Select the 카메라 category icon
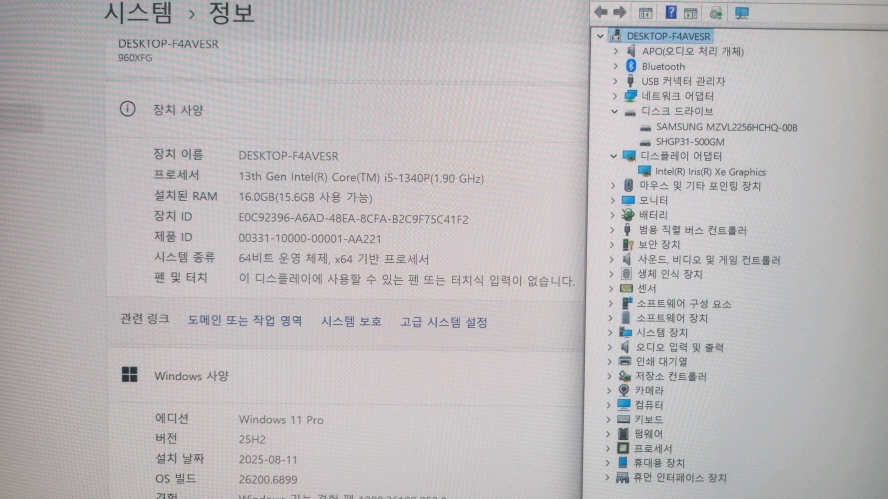Viewport: 888px width, 499px height. pyautogui.click(x=624, y=390)
